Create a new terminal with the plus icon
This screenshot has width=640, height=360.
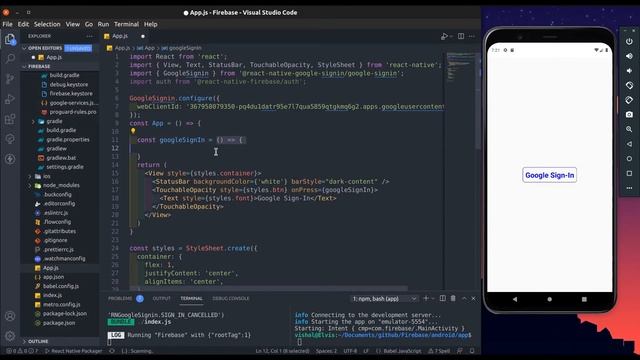(x=426, y=298)
